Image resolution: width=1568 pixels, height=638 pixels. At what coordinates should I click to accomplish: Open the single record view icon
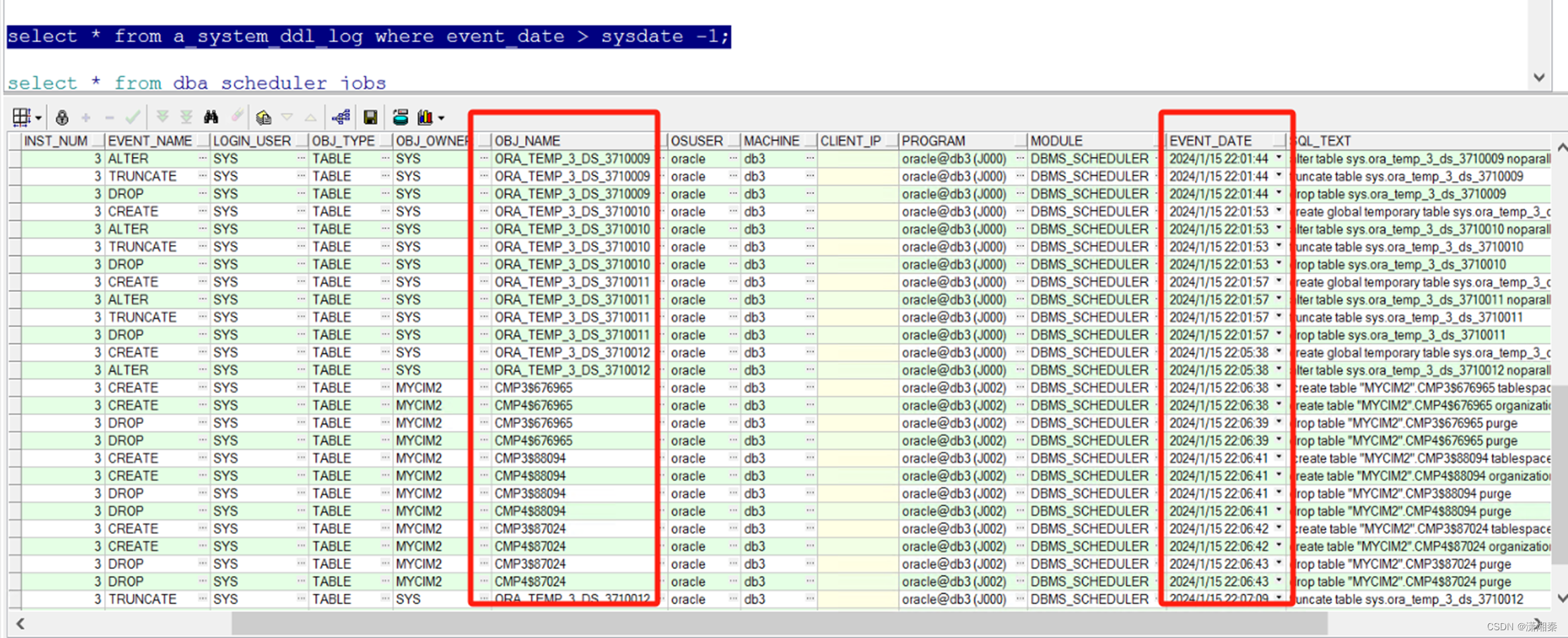click(x=263, y=117)
